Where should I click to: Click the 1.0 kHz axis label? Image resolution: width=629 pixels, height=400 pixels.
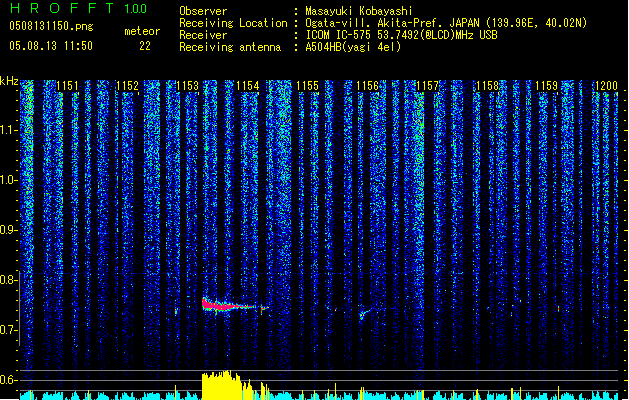[x=8, y=180]
